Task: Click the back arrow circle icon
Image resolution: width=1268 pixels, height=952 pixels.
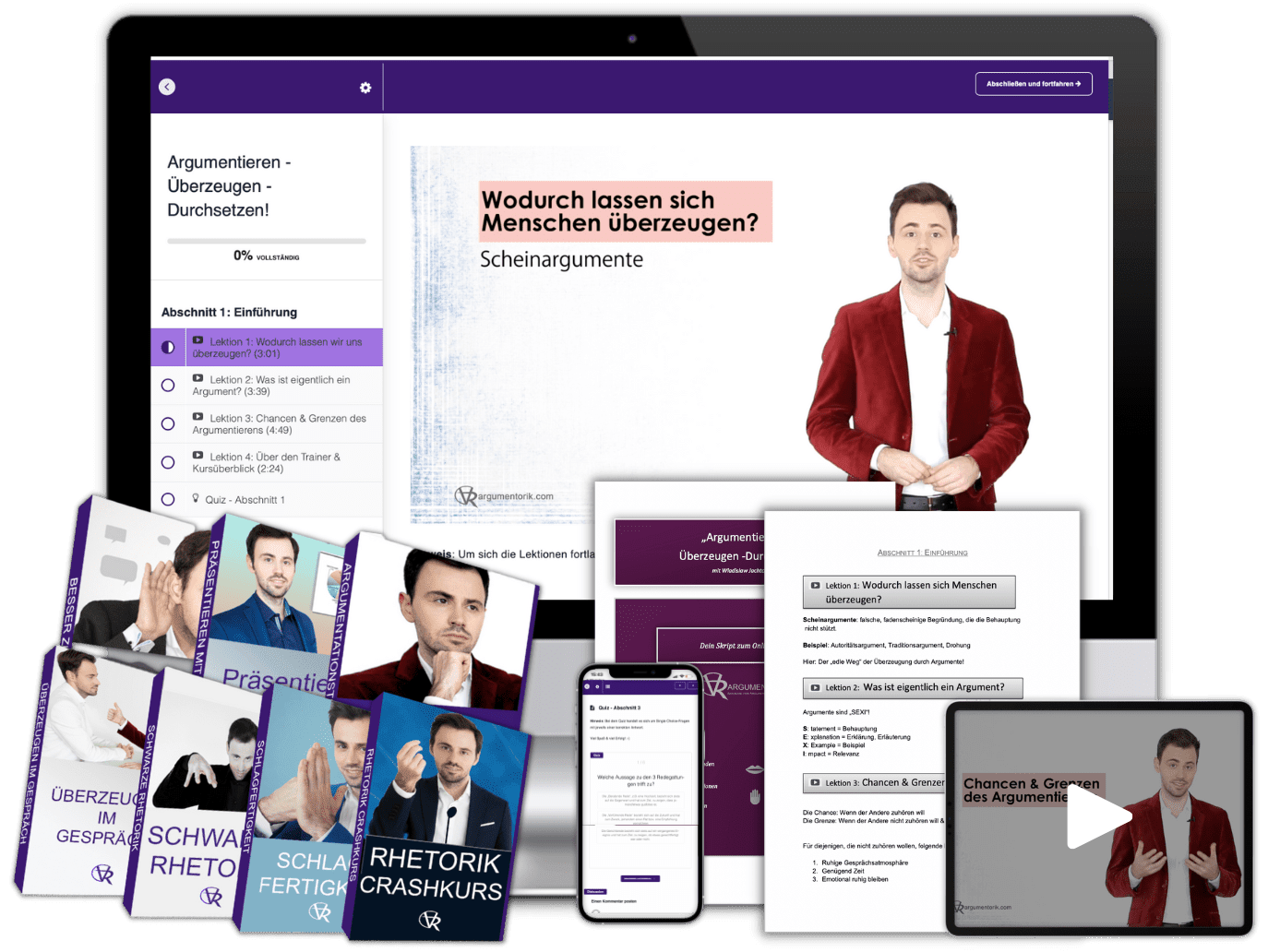Action: tap(167, 87)
